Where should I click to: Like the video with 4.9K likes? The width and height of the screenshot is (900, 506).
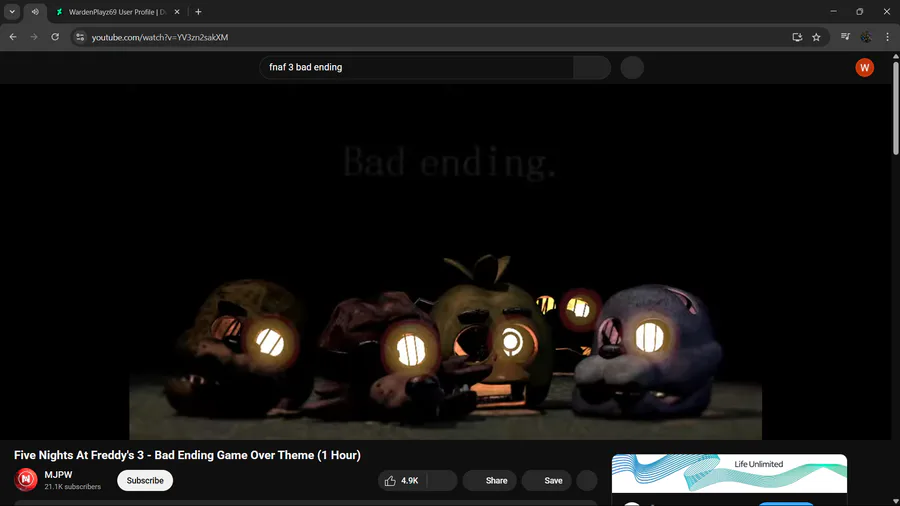pos(403,481)
